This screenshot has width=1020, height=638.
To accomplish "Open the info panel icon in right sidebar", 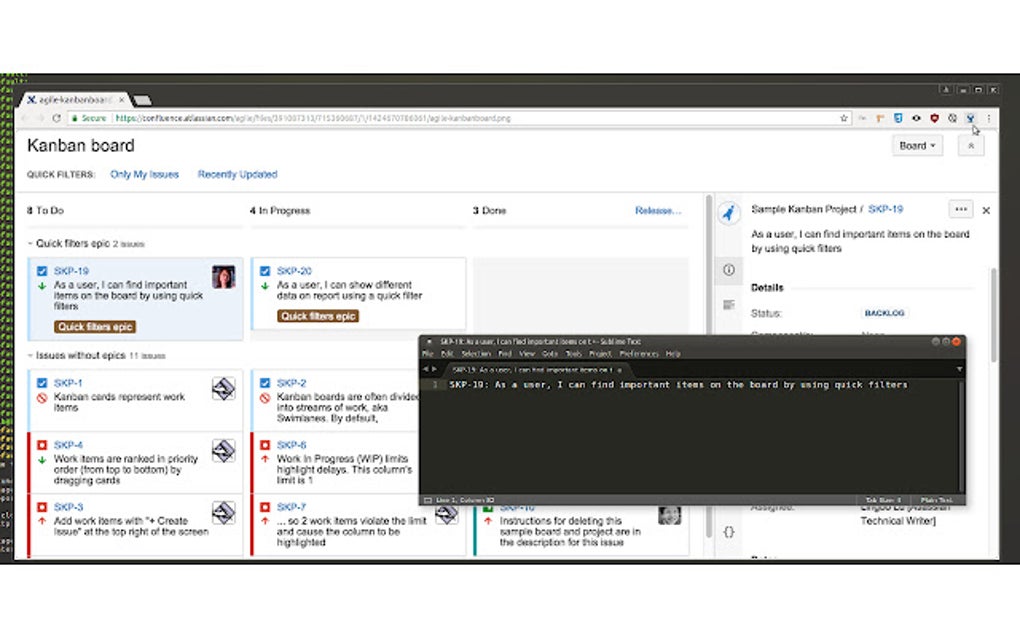I will (x=728, y=268).
